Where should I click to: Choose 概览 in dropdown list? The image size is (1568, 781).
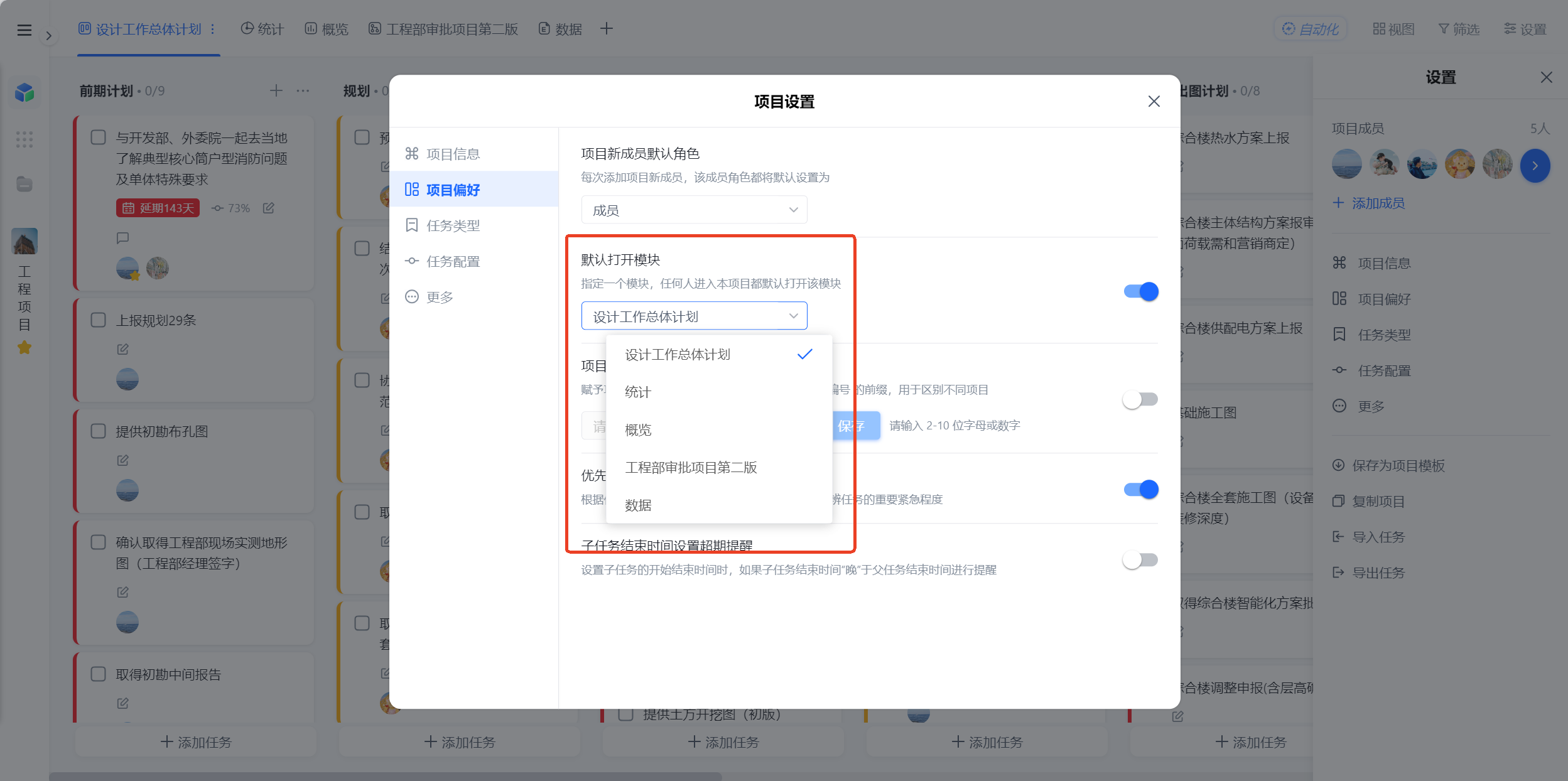(x=719, y=429)
